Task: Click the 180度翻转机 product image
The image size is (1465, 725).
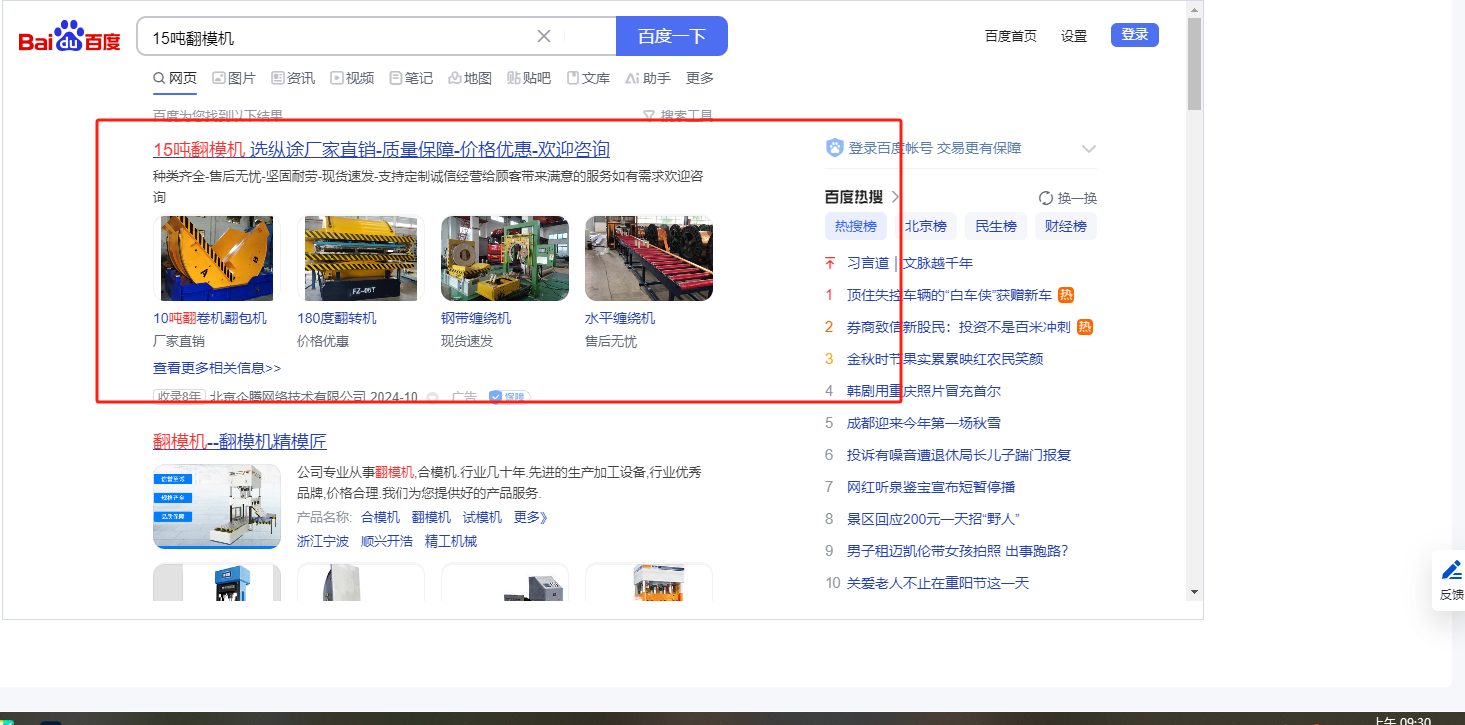Action: click(x=361, y=258)
